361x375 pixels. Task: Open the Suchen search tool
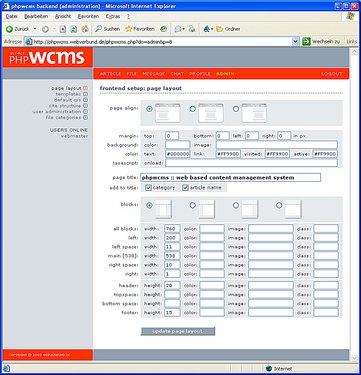point(107,29)
